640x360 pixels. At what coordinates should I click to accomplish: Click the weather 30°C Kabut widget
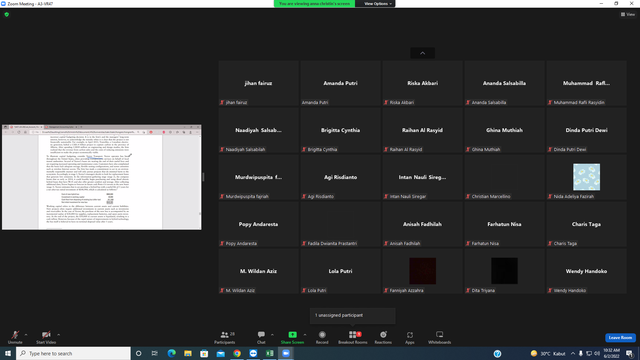click(x=548, y=353)
